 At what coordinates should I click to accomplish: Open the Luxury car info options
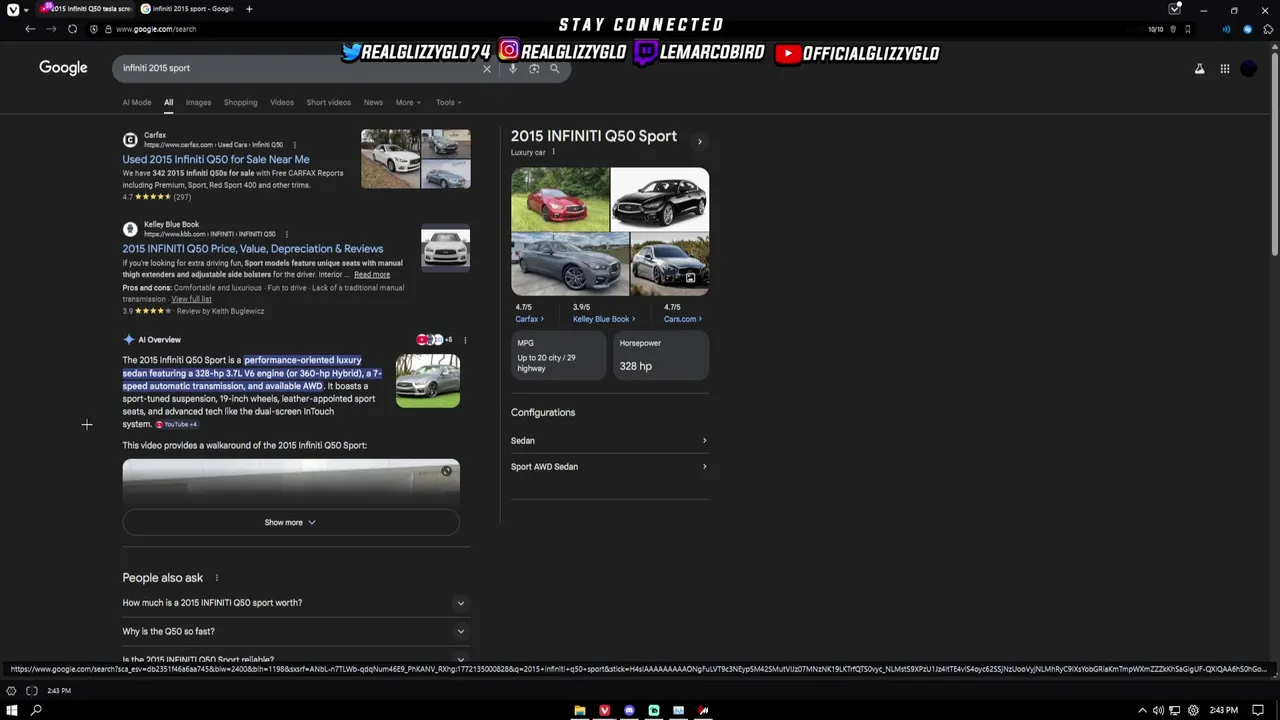point(553,152)
